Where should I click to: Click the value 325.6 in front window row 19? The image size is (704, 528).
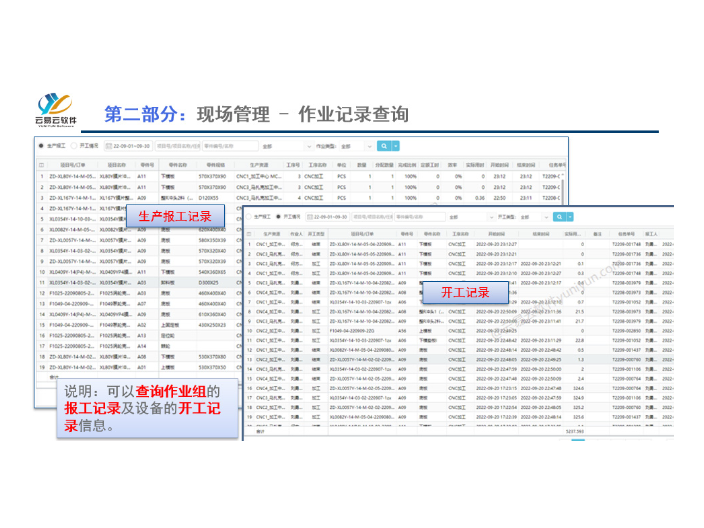(579, 417)
